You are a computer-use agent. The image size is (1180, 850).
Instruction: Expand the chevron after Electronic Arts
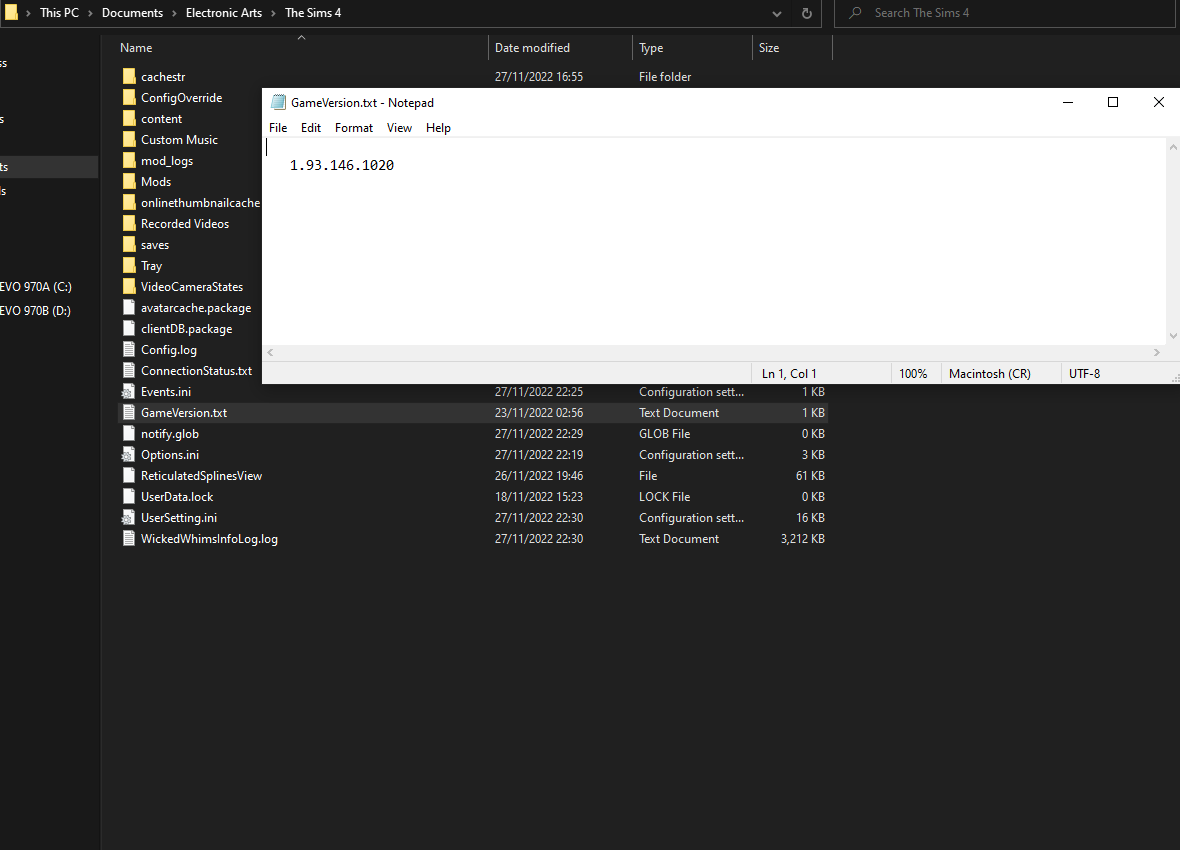pos(273,14)
